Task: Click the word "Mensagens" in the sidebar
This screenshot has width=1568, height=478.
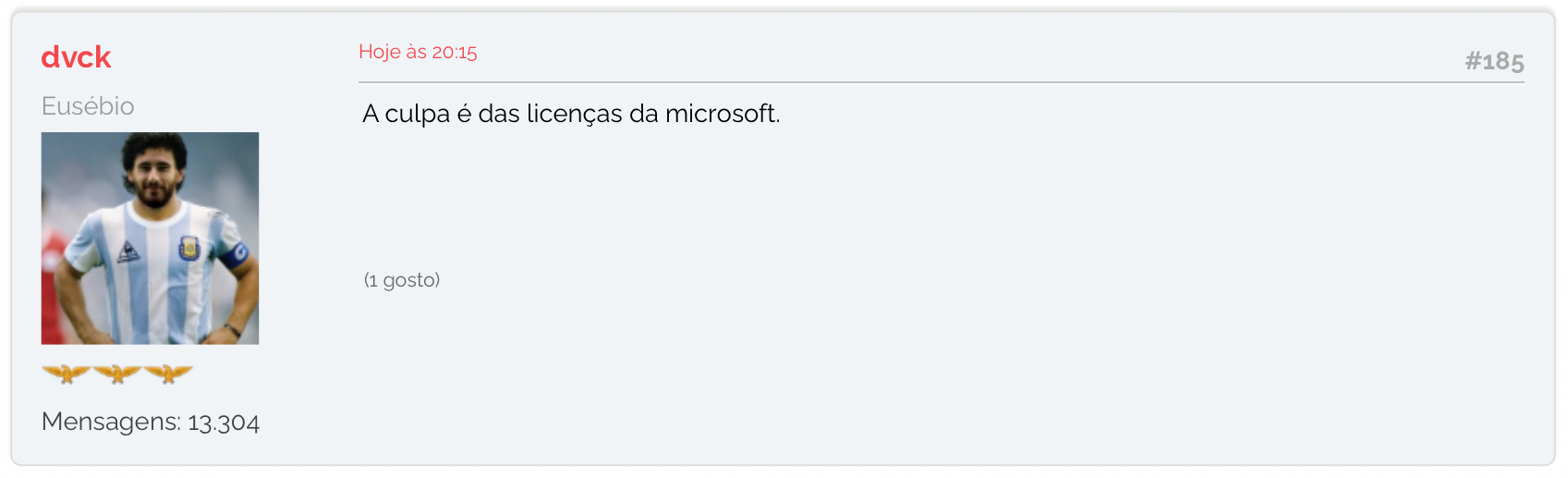Action: pos(108,422)
